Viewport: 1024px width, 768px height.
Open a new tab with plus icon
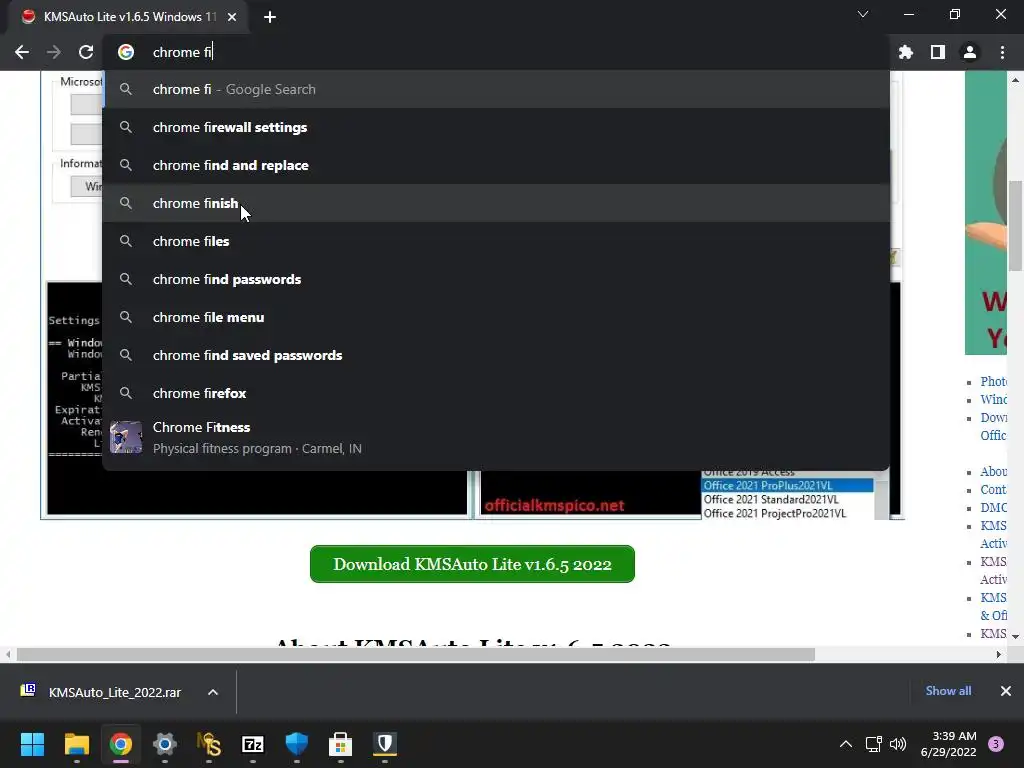tap(270, 17)
